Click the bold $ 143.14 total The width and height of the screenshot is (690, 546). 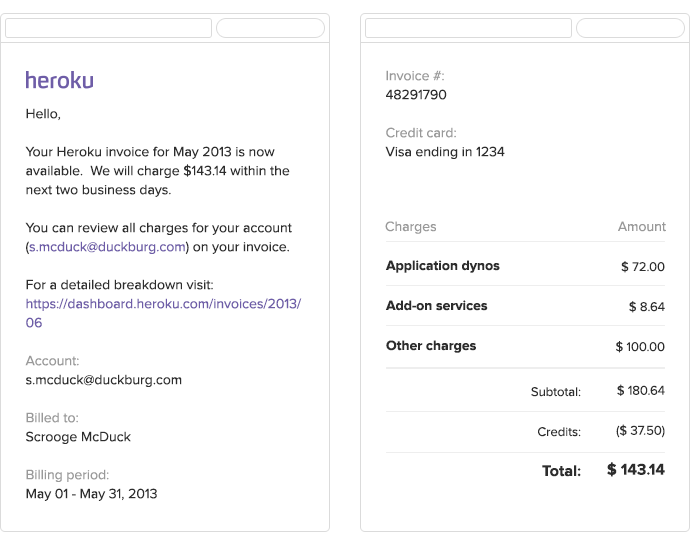pos(636,469)
